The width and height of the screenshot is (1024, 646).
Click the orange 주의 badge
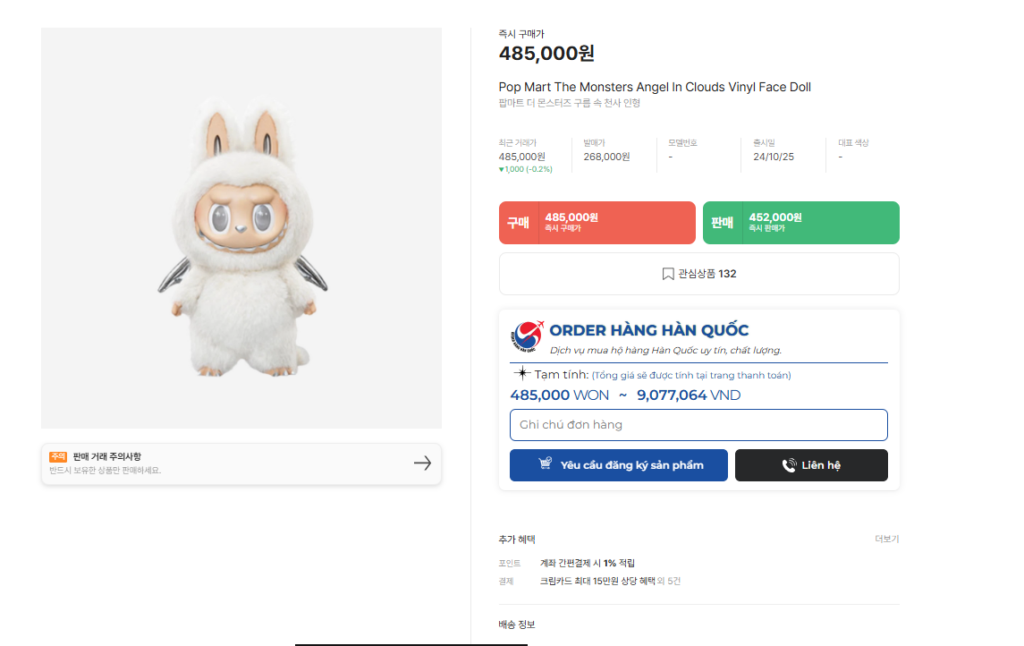58,457
